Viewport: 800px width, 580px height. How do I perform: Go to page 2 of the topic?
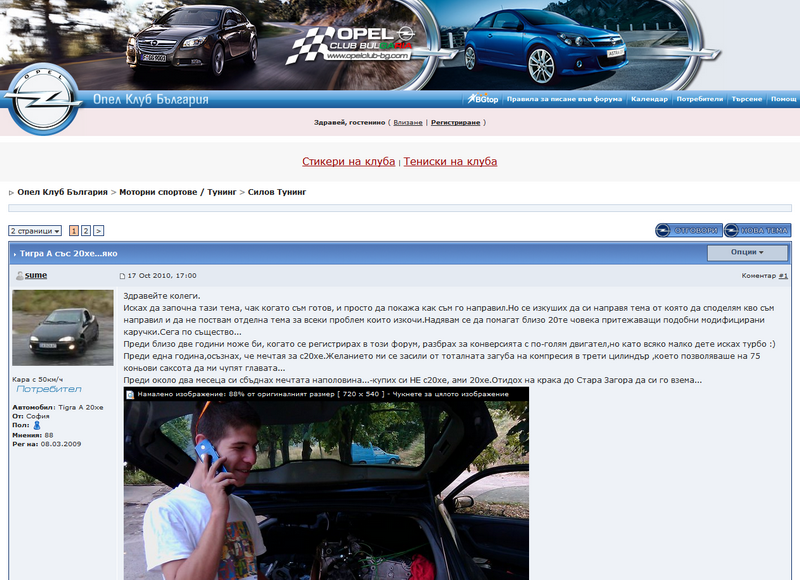pyautogui.click(x=86, y=231)
